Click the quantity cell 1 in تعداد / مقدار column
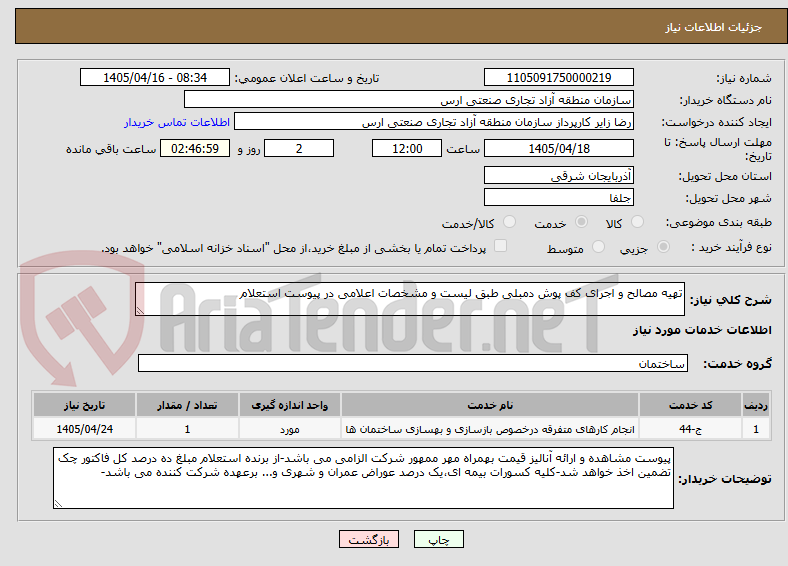Screen dimensions: 788x566 187,429
